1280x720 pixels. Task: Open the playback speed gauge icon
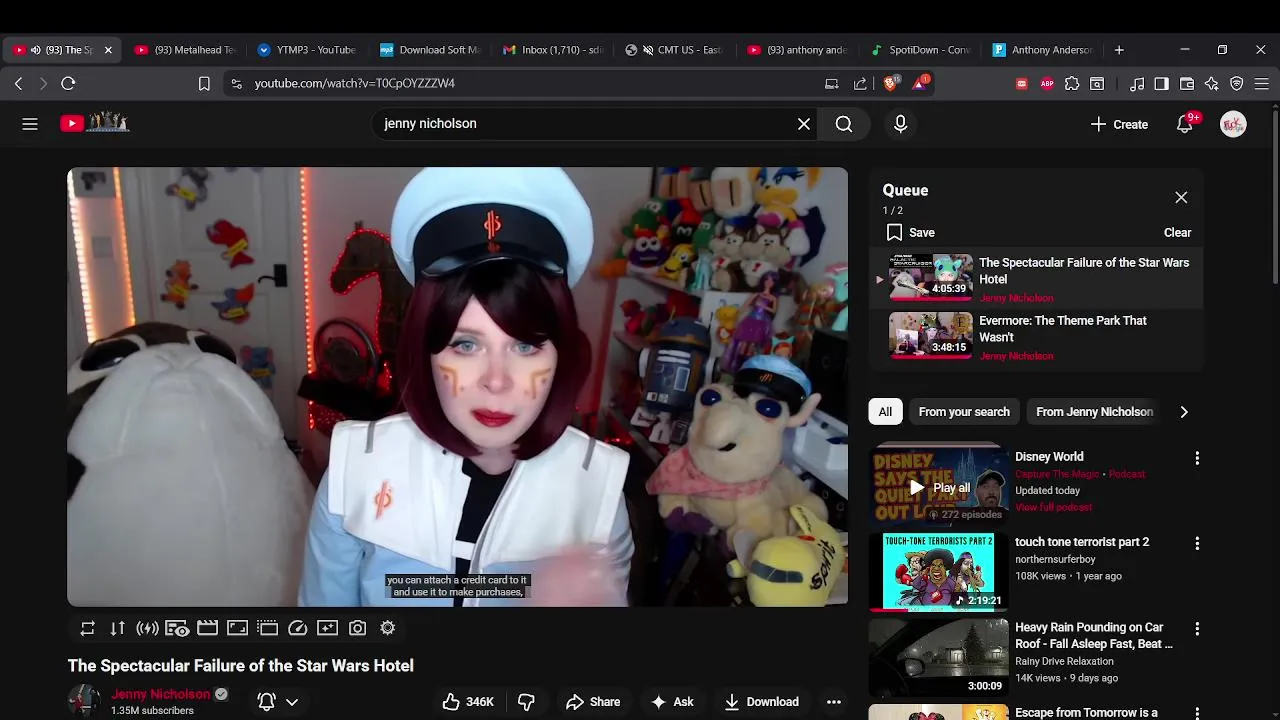[297, 628]
